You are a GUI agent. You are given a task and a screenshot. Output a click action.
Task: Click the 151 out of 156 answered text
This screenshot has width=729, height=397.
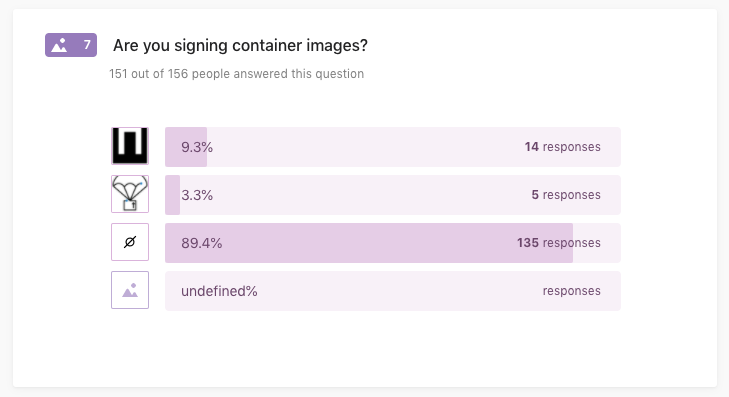click(237, 74)
